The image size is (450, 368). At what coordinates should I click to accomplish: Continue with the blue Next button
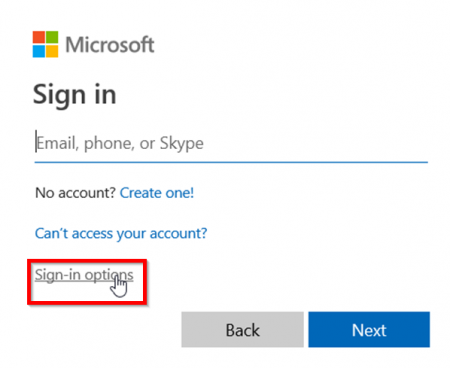369,330
